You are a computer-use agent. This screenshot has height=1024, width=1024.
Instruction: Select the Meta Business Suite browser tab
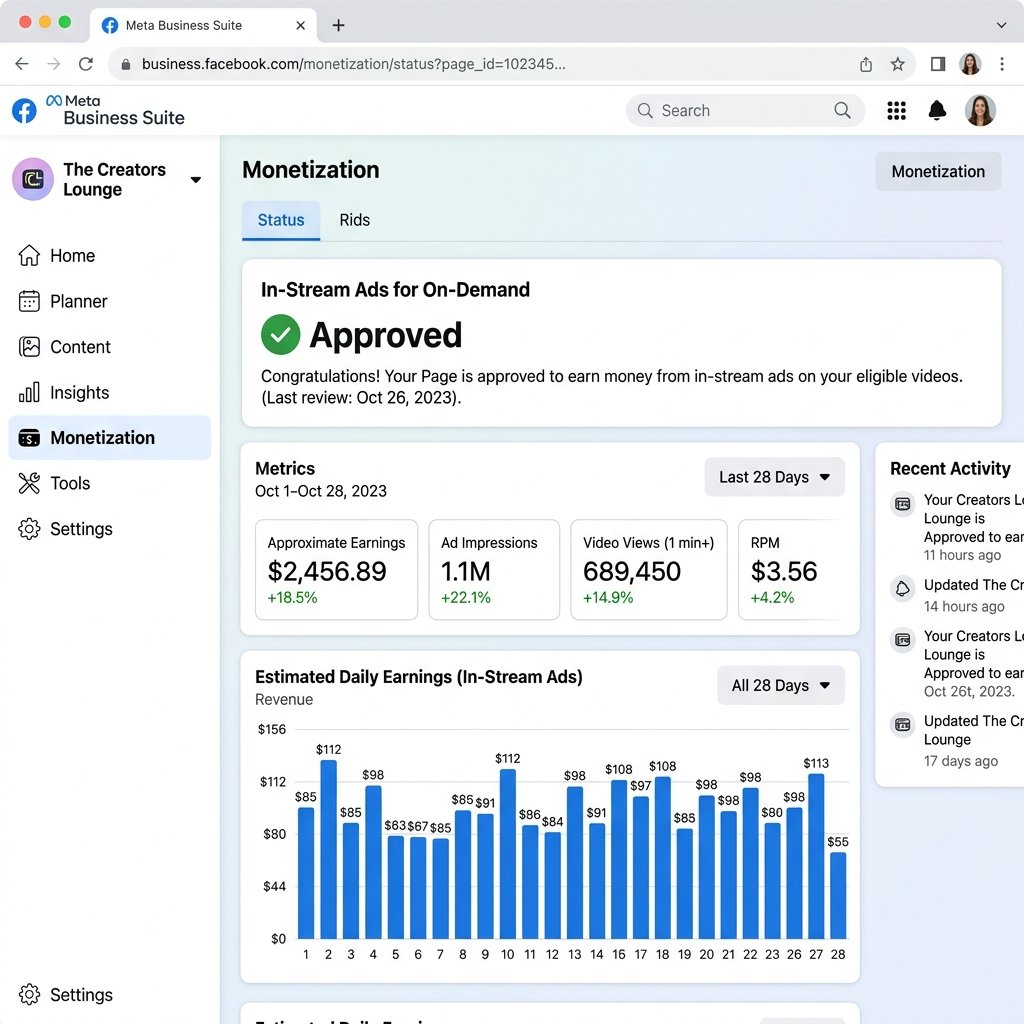pyautogui.click(x=203, y=25)
